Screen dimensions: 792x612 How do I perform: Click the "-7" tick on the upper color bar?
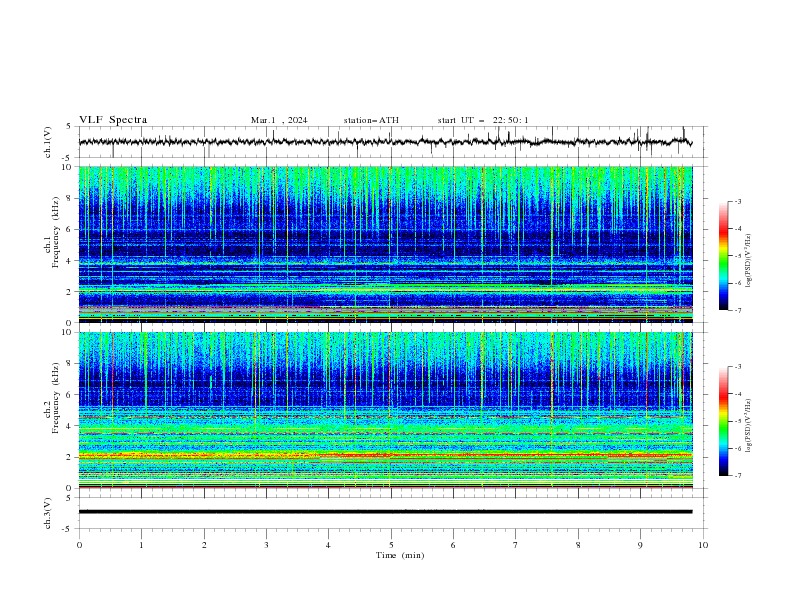[x=737, y=310]
